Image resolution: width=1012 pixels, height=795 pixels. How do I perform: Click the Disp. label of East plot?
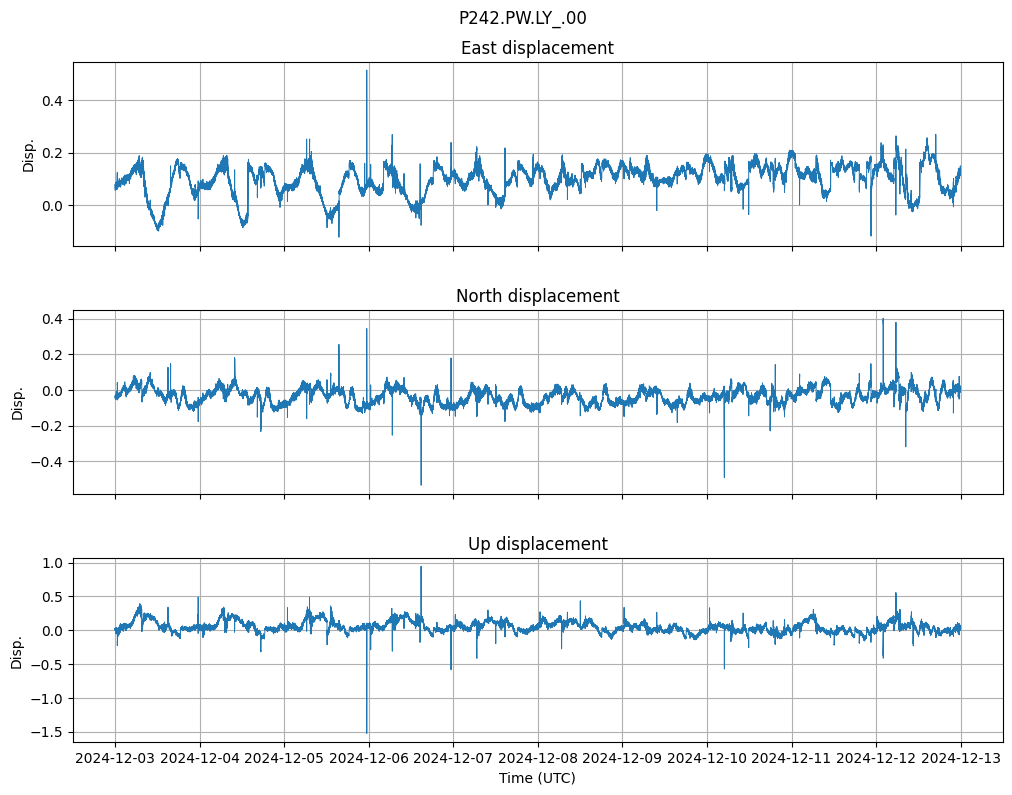29,154
